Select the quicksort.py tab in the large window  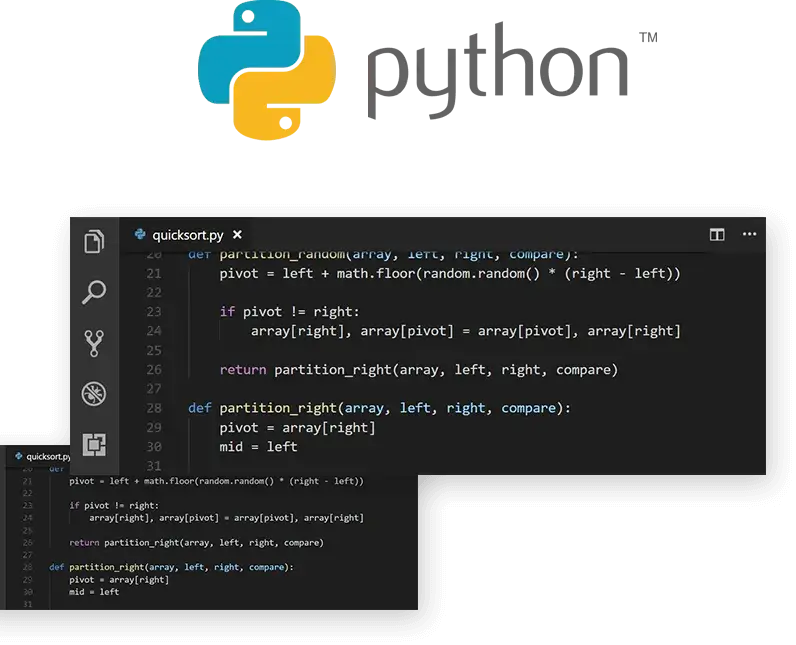pos(188,235)
